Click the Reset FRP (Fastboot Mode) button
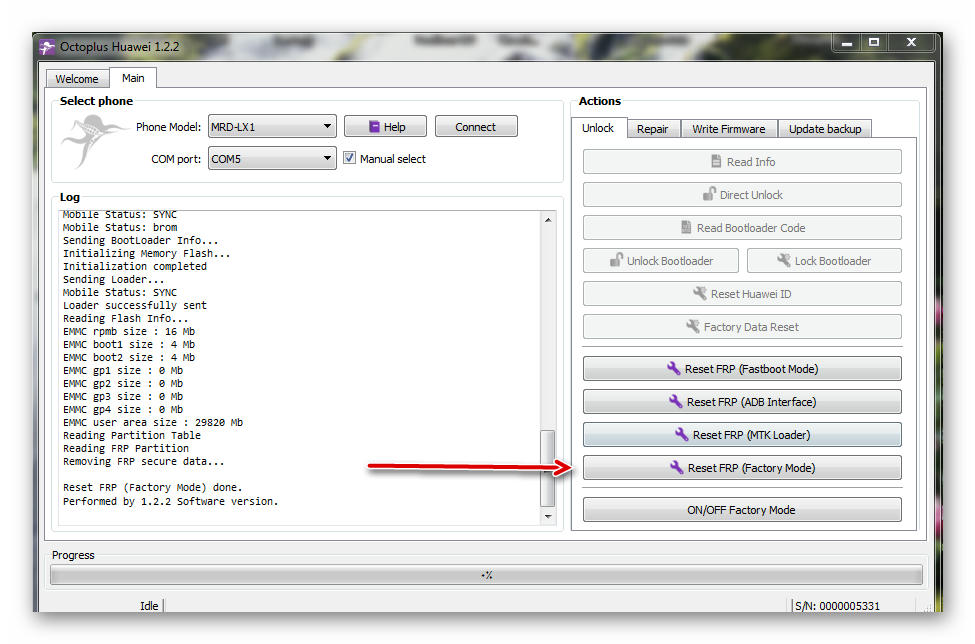Screen dimensions: 975x644 742,369
